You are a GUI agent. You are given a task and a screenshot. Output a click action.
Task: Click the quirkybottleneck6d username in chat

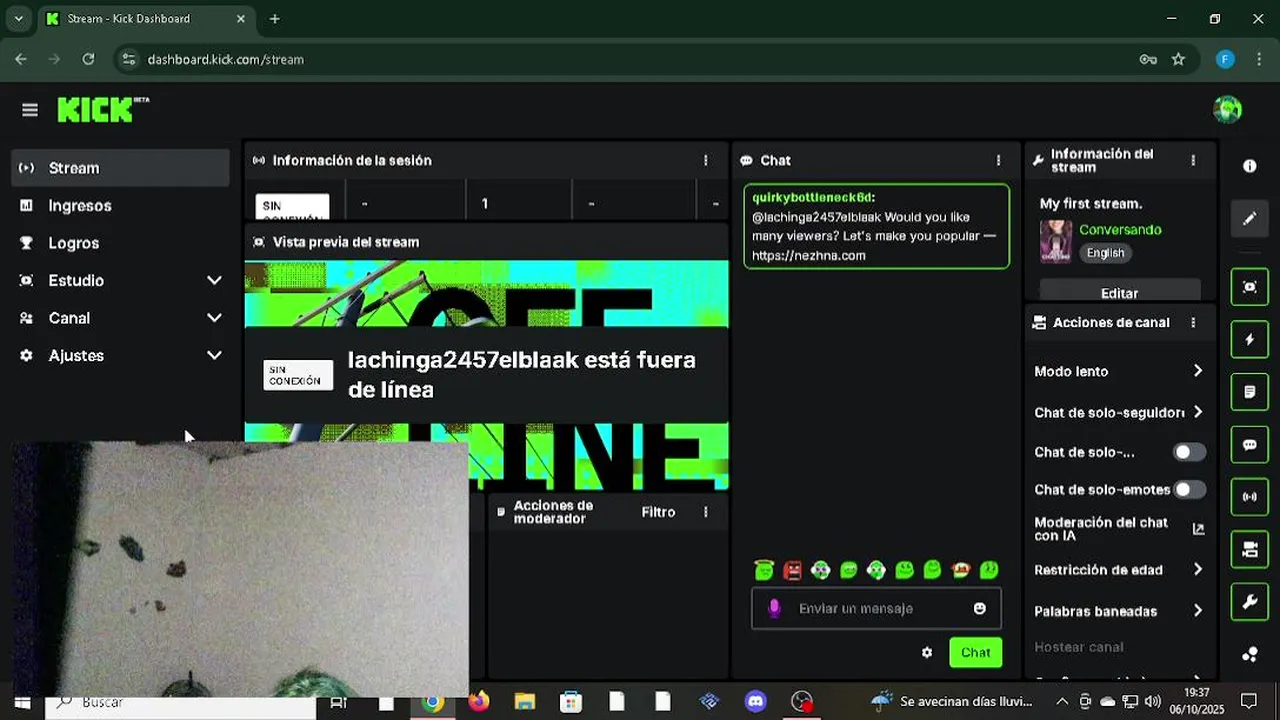point(813,197)
